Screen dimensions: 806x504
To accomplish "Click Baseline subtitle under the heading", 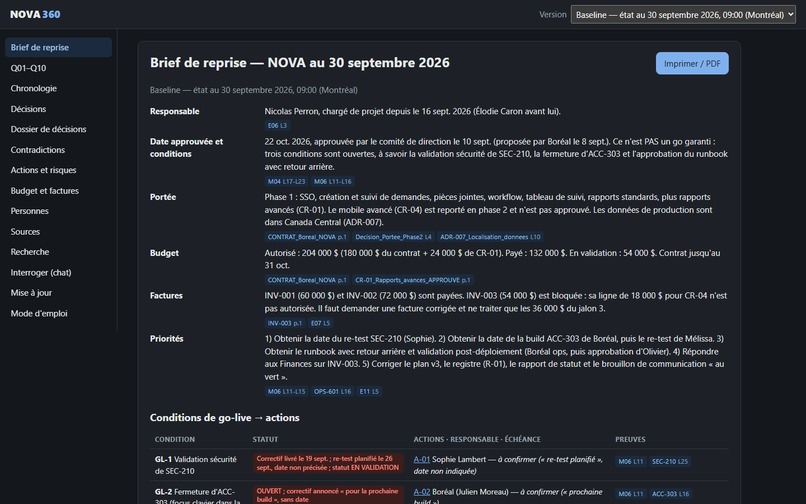I will 253,90.
